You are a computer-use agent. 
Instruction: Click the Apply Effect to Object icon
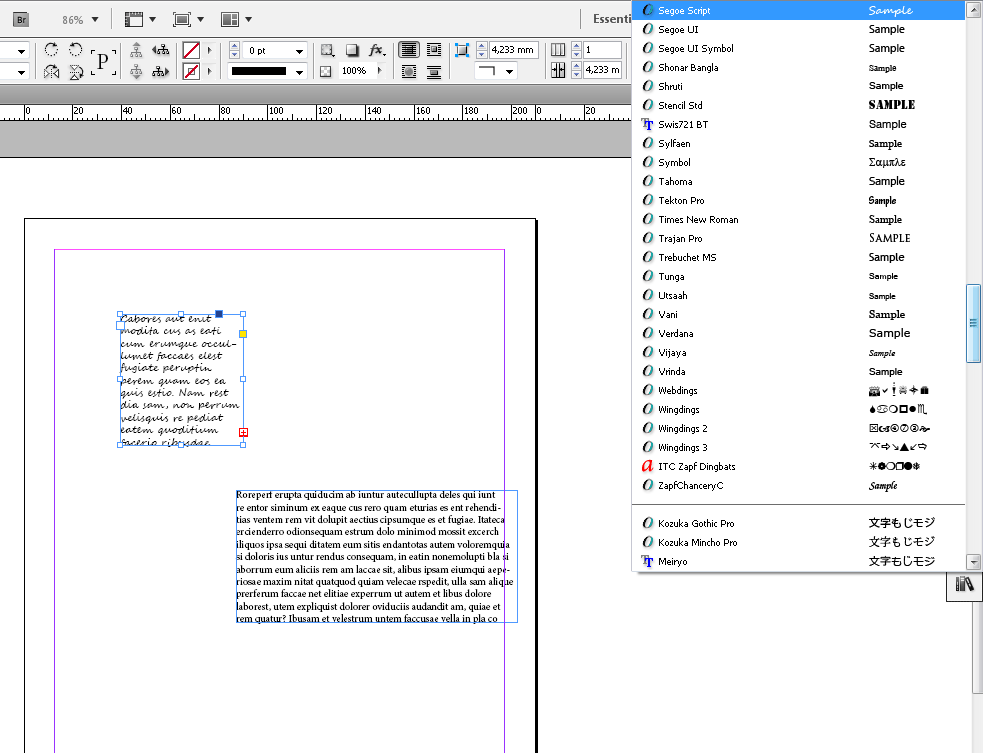point(327,50)
